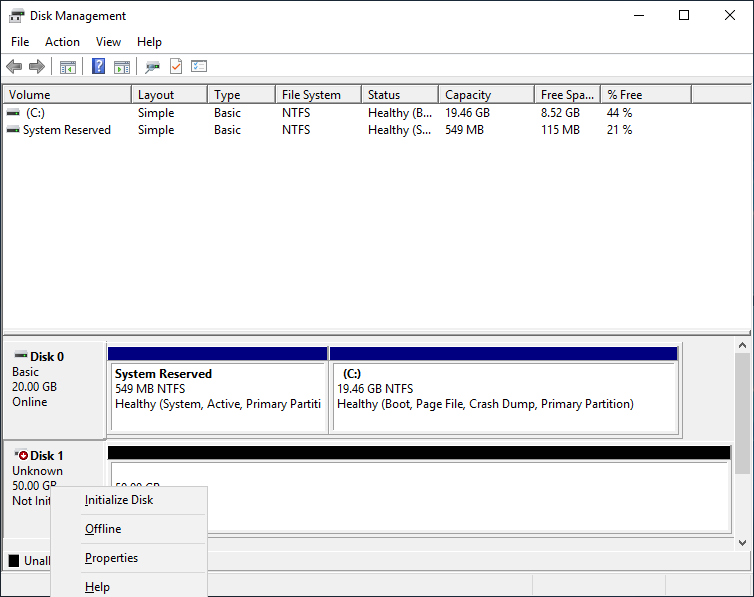This screenshot has width=754, height=597.
Task: Select the Disk 1 unallocated space block
Action: click(x=420, y=489)
